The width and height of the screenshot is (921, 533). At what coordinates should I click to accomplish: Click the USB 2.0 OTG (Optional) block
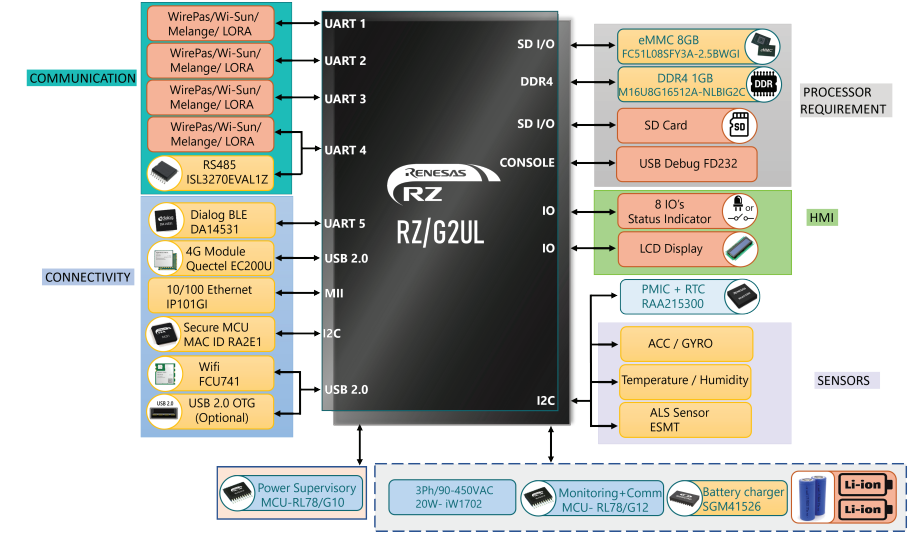click(x=210, y=411)
